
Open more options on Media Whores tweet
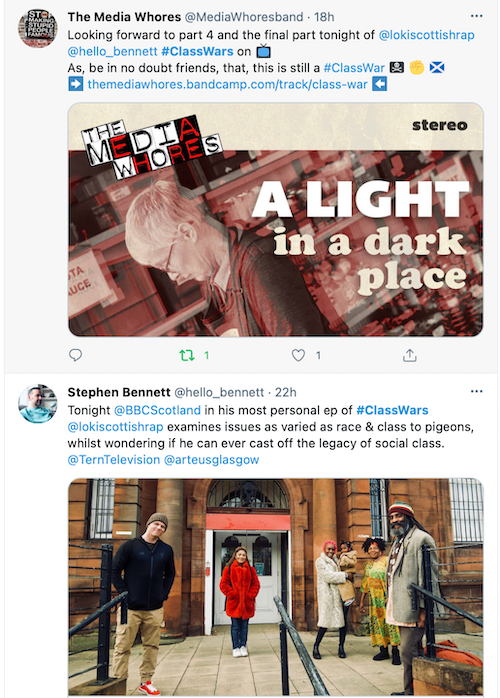[476, 16]
